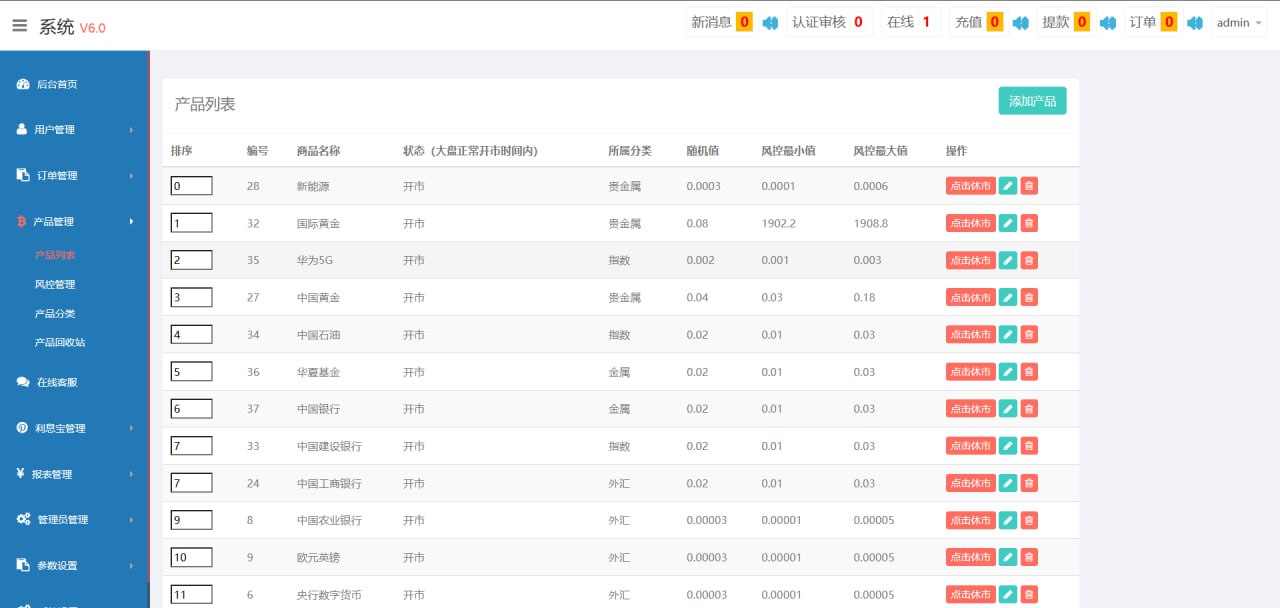Expand the 用户管理 sidebar menu

coord(74,130)
